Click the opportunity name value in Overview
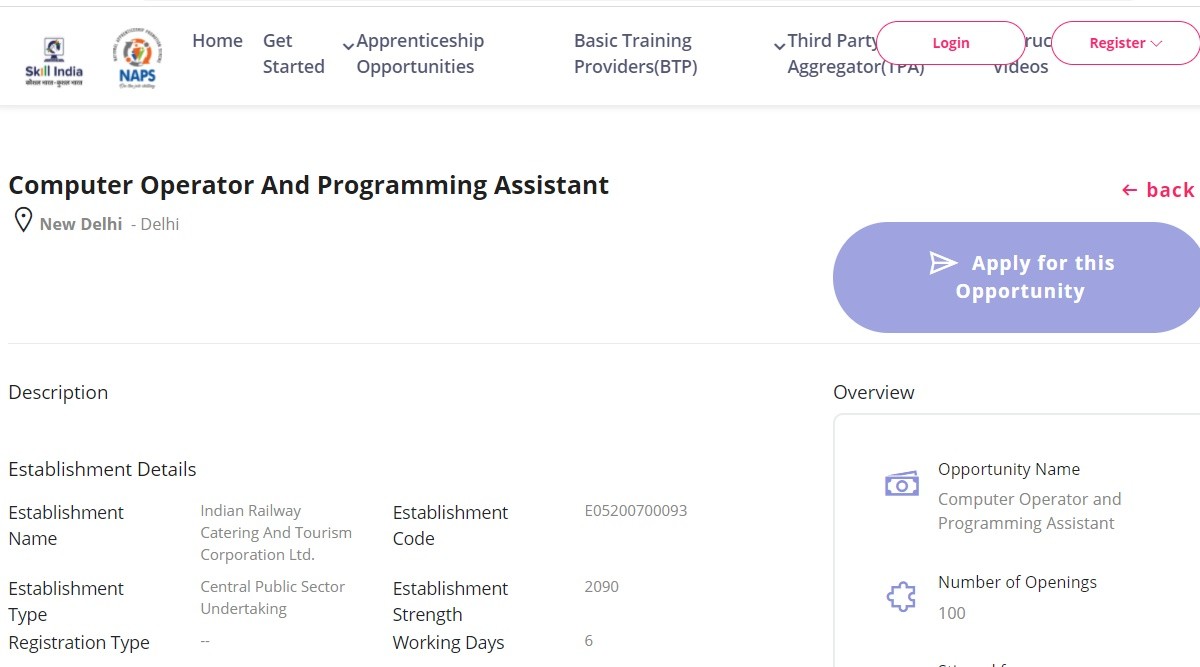This screenshot has height=667, width=1200. 1029,511
